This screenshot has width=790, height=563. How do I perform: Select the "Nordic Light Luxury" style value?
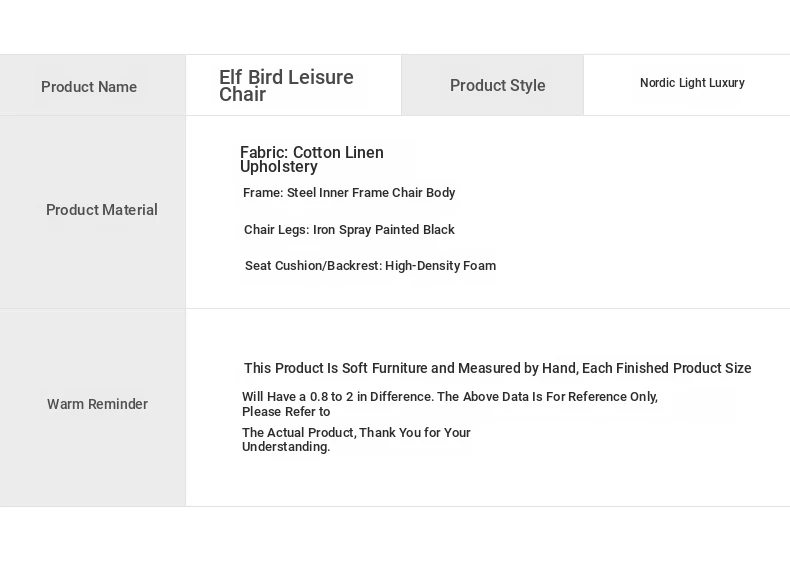coord(692,83)
